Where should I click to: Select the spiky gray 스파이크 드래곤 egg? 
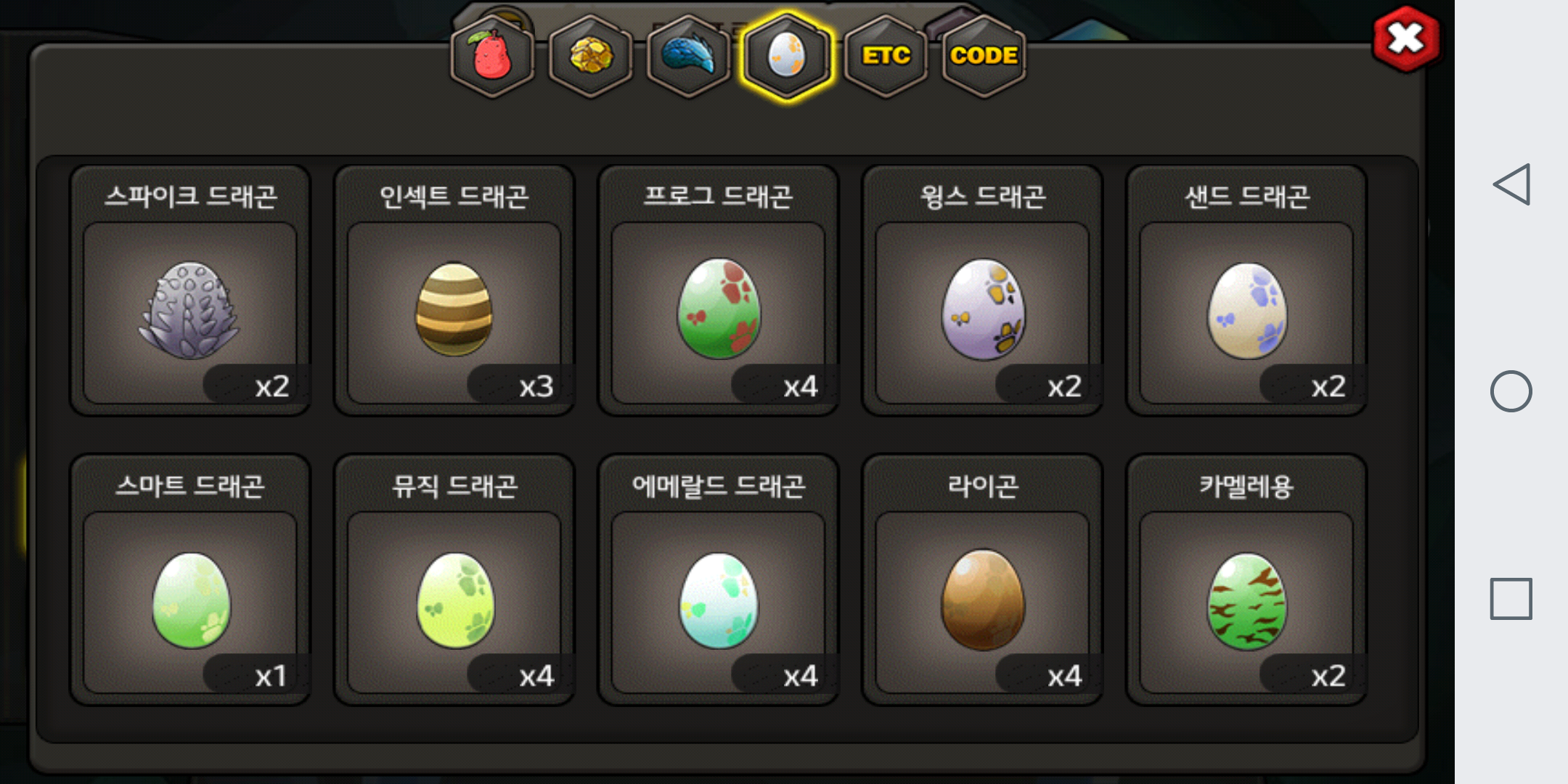click(190, 290)
